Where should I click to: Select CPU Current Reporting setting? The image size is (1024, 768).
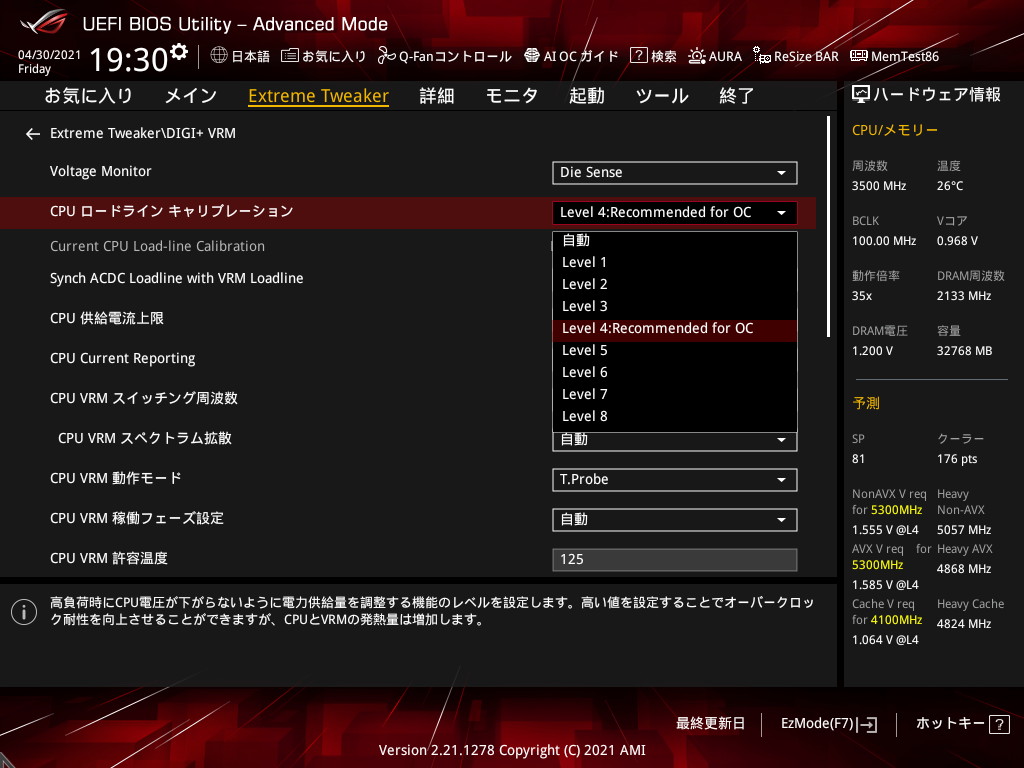coord(122,359)
